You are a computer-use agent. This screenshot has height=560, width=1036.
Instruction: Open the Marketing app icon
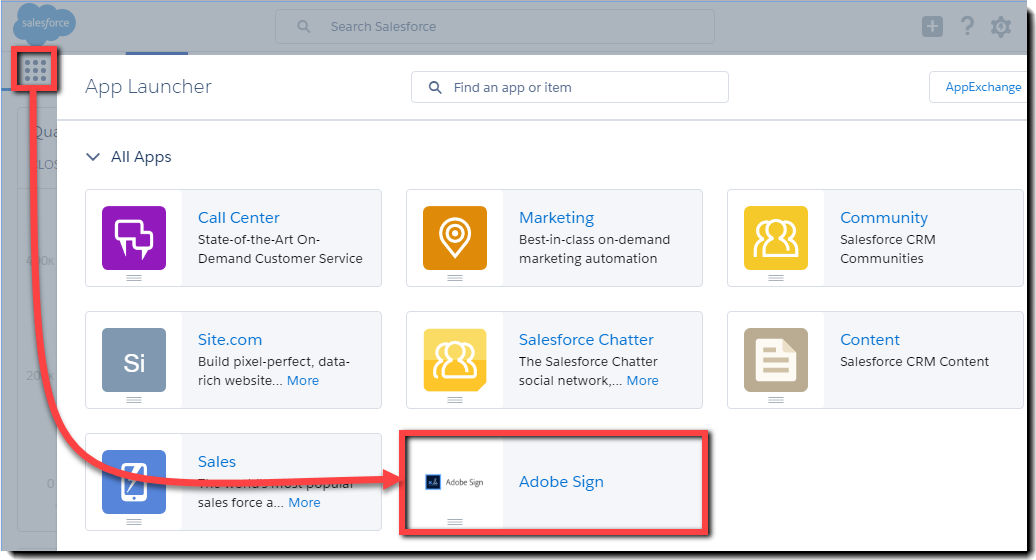click(455, 238)
